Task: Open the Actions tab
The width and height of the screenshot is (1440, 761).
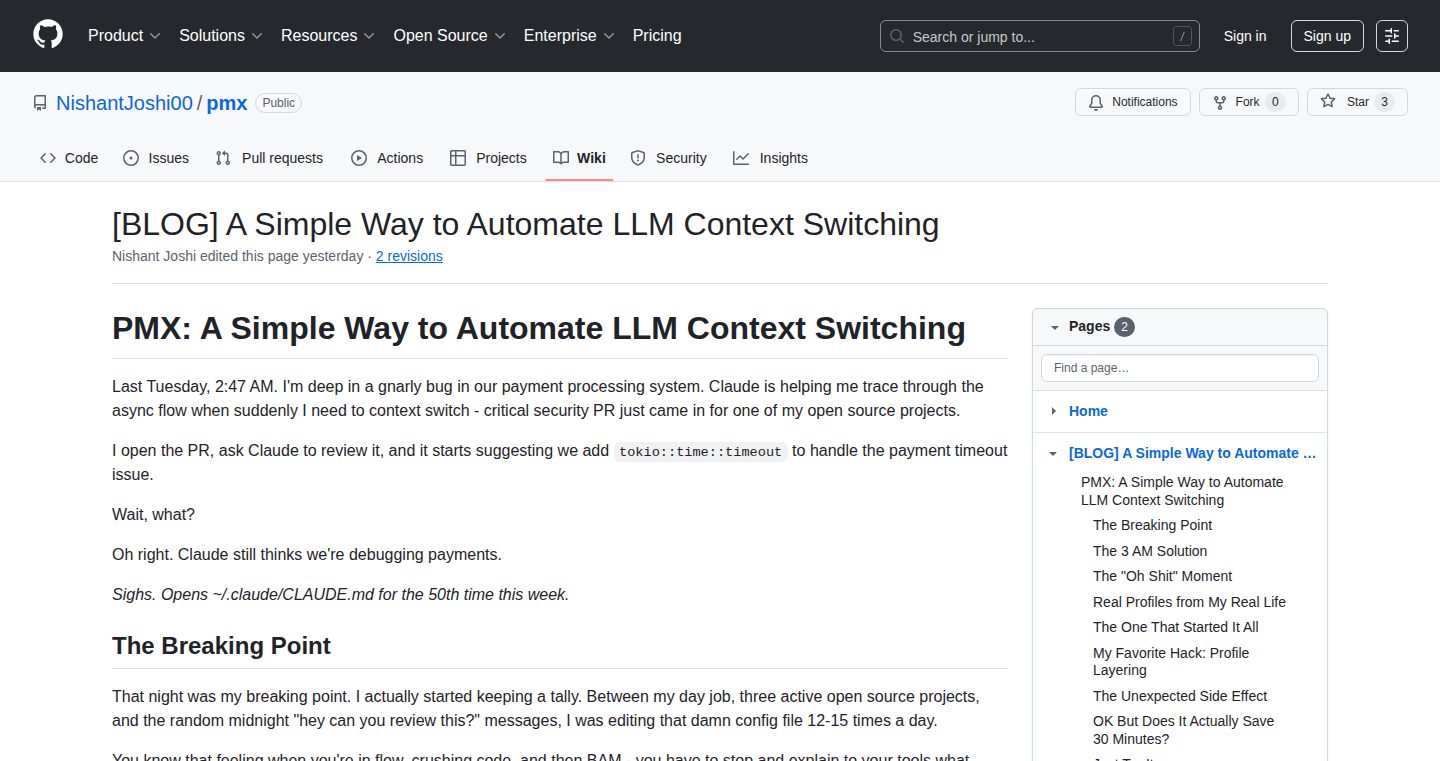Action: [x=387, y=158]
